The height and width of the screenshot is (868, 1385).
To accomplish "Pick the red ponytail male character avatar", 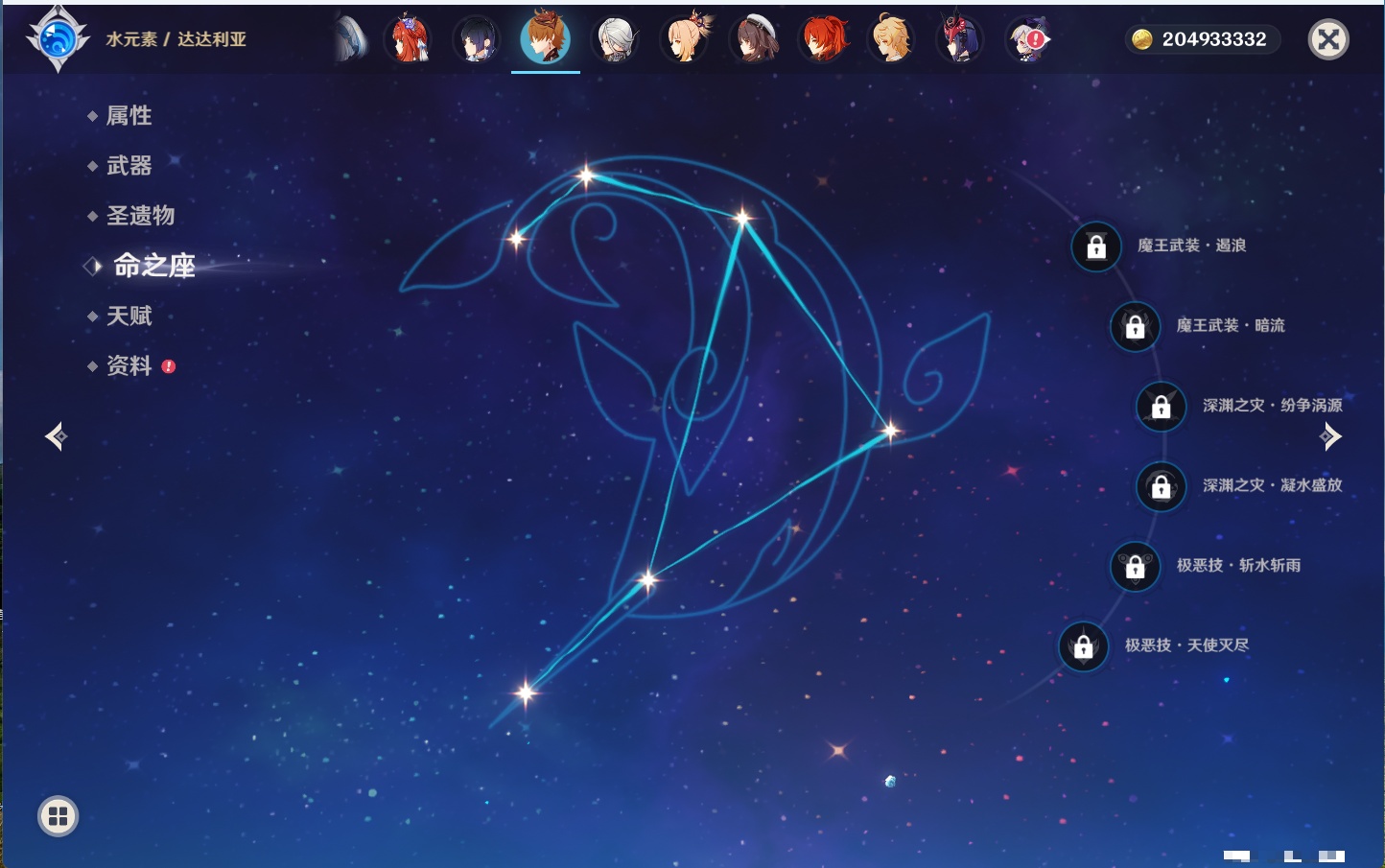I will (824, 40).
